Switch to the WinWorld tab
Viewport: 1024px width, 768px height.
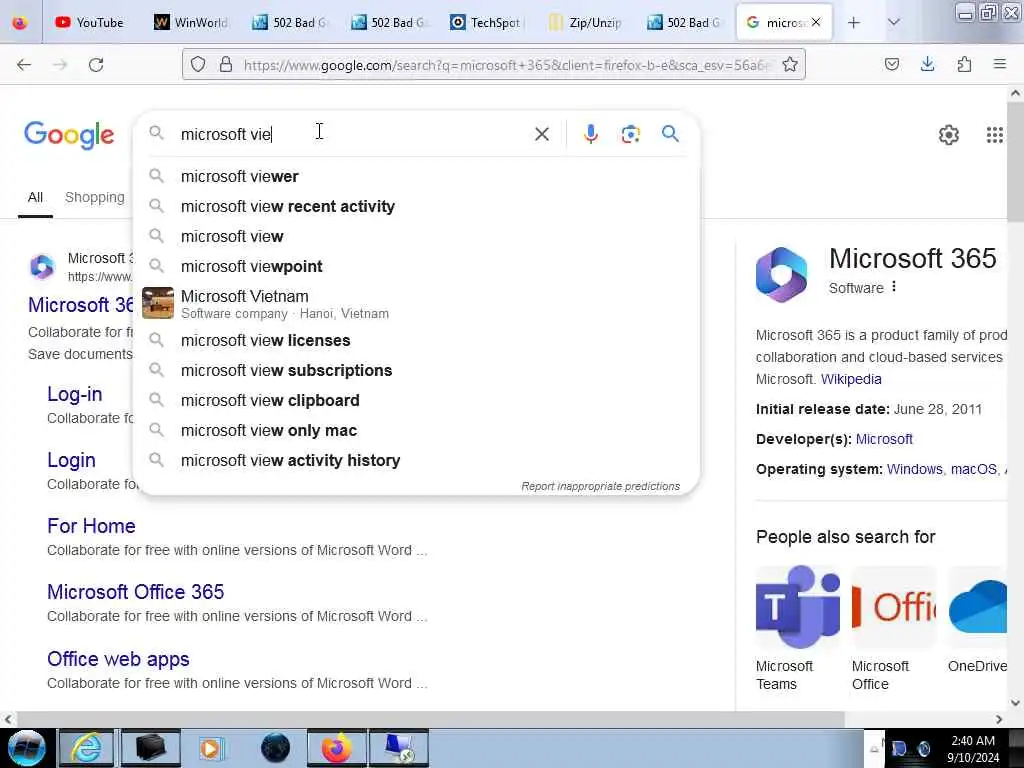click(x=191, y=23)
